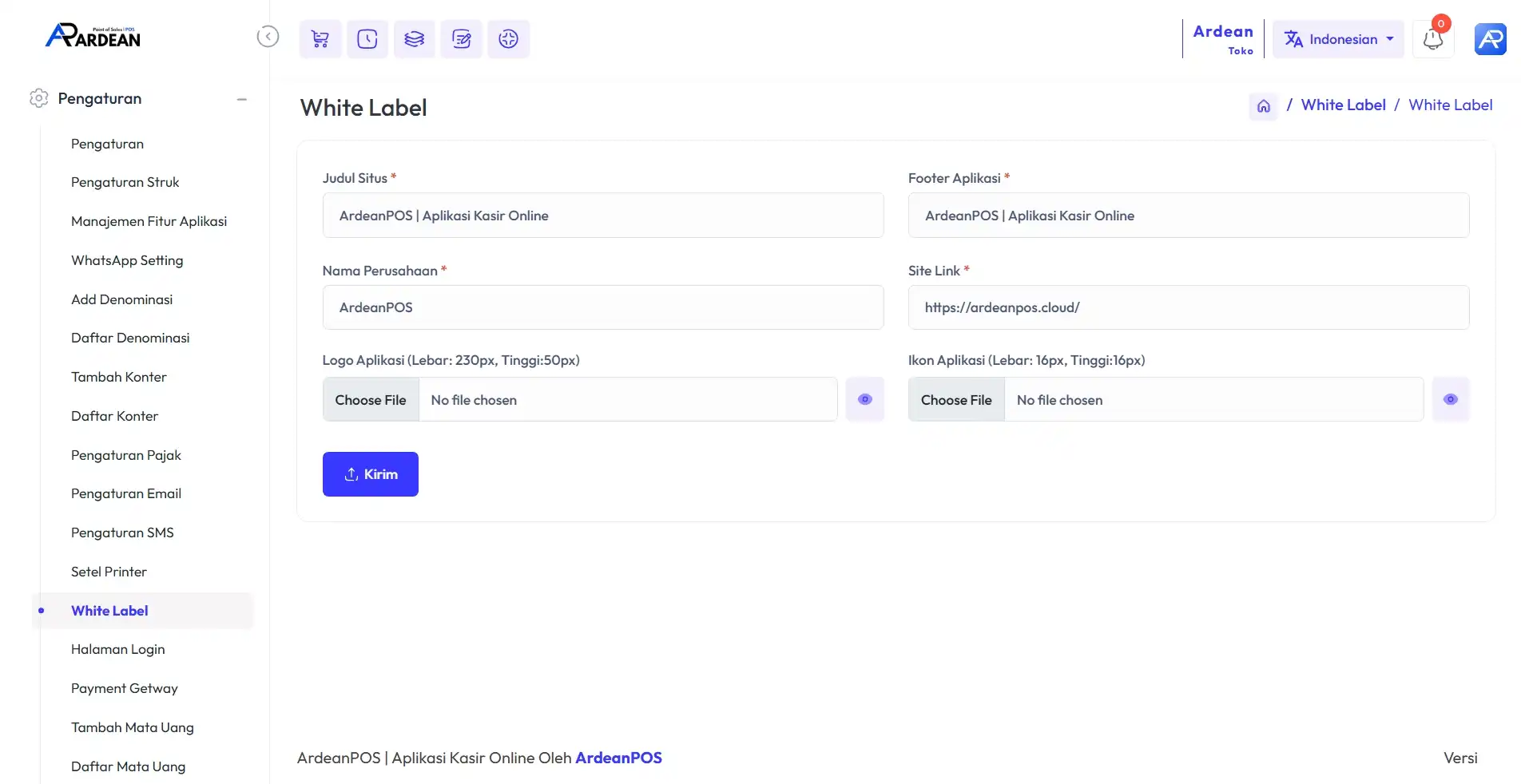Screen dimensions: 1521x784
Task: Choose File for Logo Aplikasi
Action: [x=371, y=399]
